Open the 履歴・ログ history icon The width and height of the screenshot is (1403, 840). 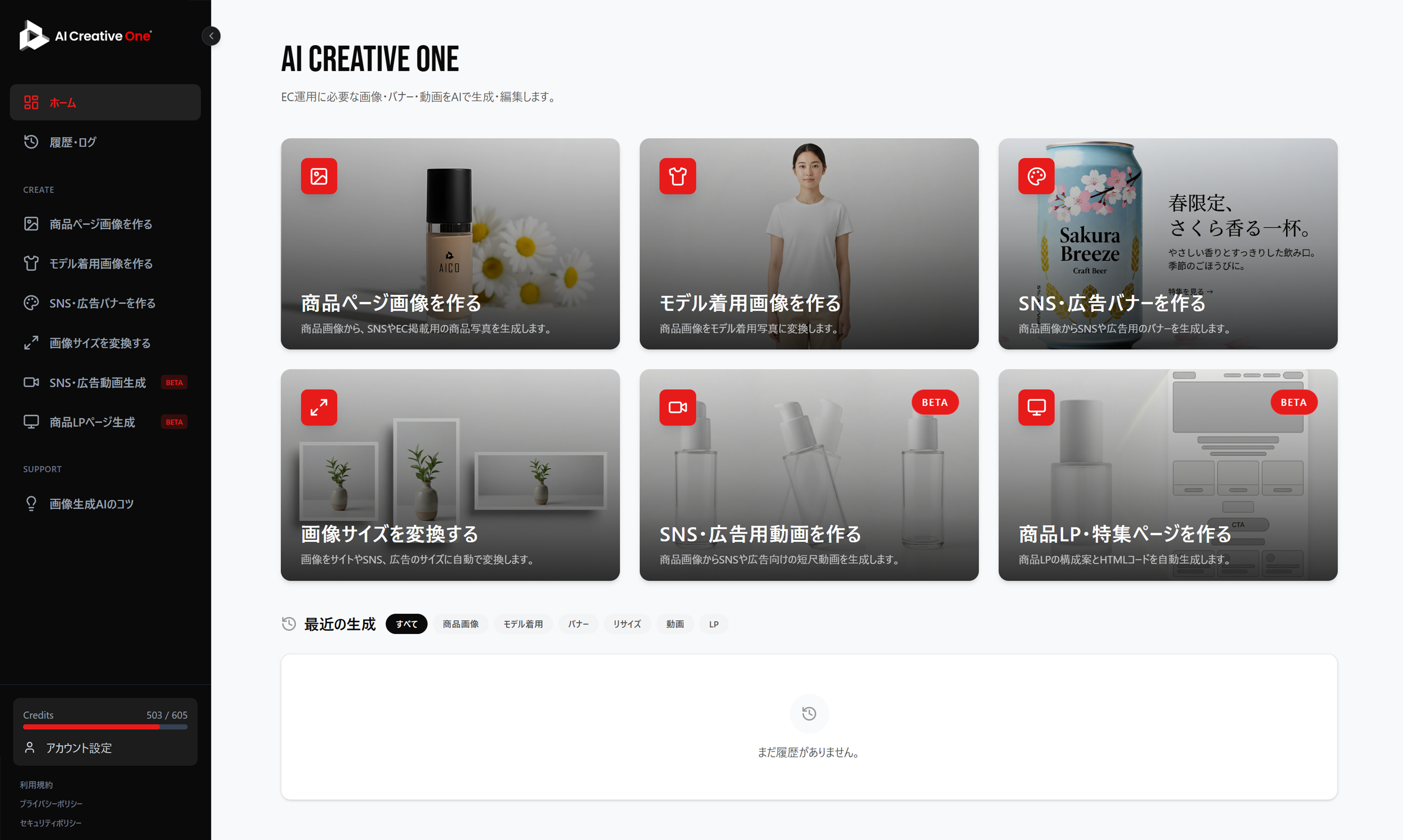click(31, 142)
